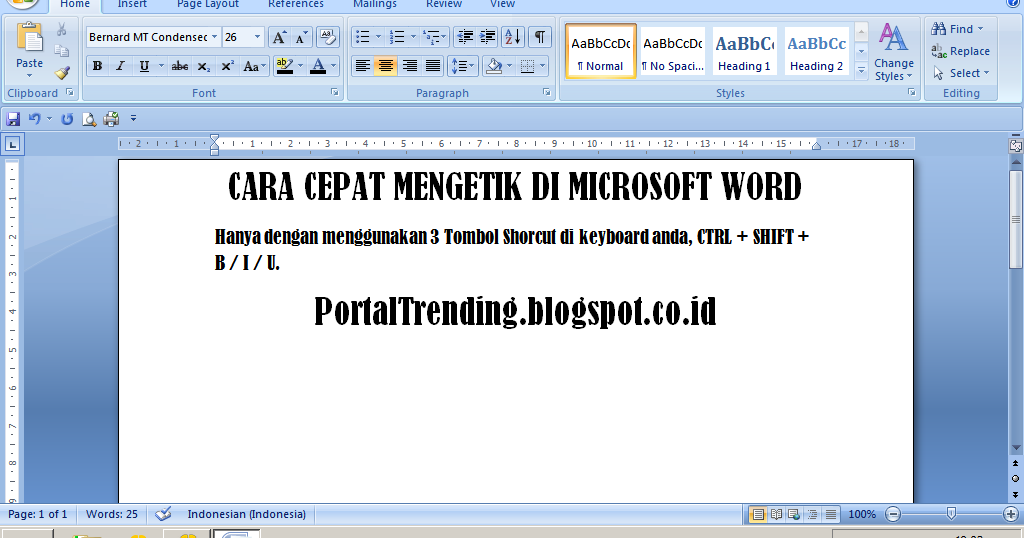Align text right
The height and width of the screenshot is (538, 1024).
(x=409, y=66)
